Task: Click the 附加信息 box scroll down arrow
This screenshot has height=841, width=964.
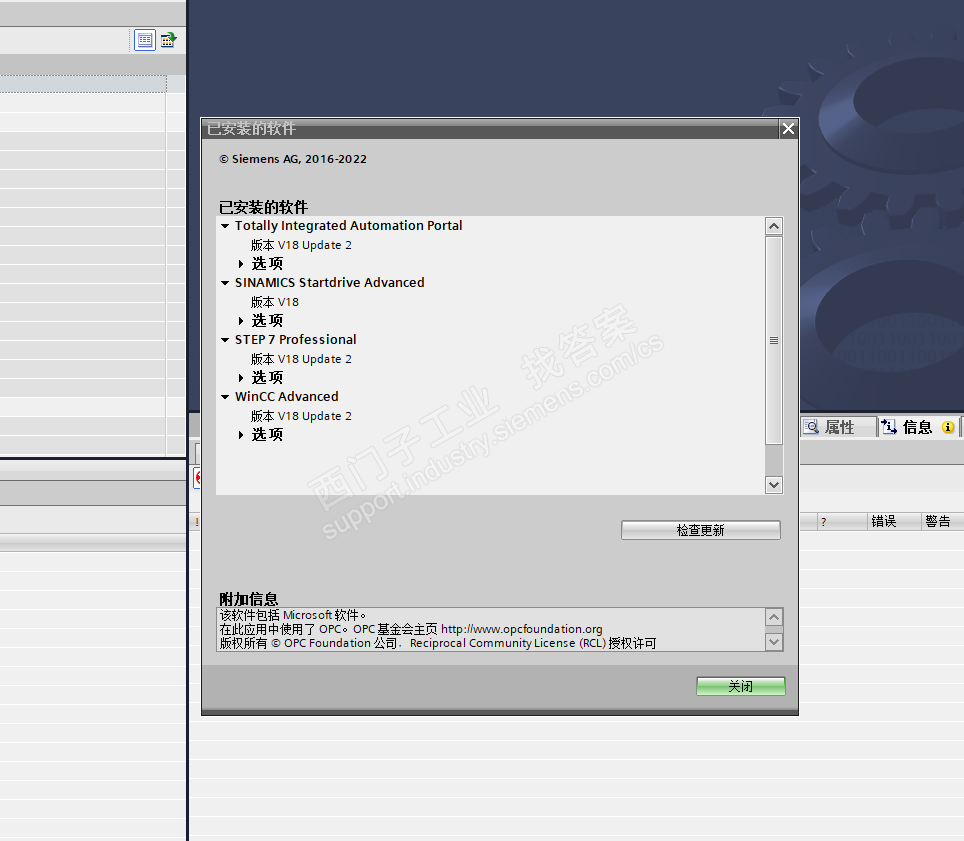Action: coord(774,642)
